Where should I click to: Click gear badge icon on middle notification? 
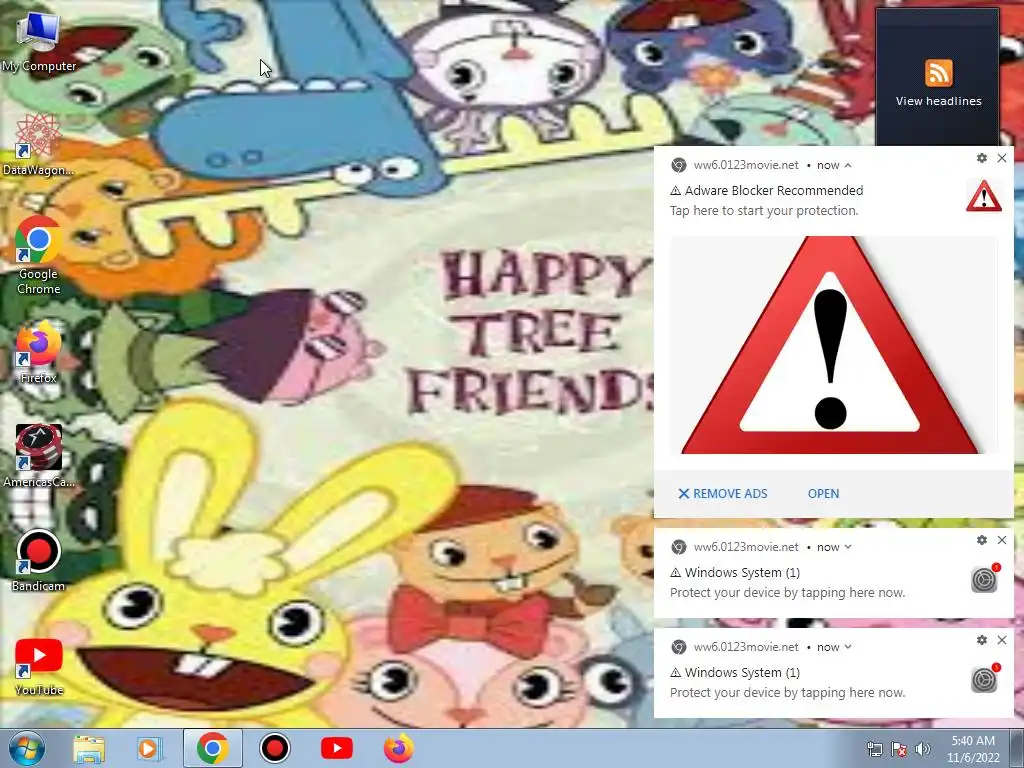(x=985, y=579)
